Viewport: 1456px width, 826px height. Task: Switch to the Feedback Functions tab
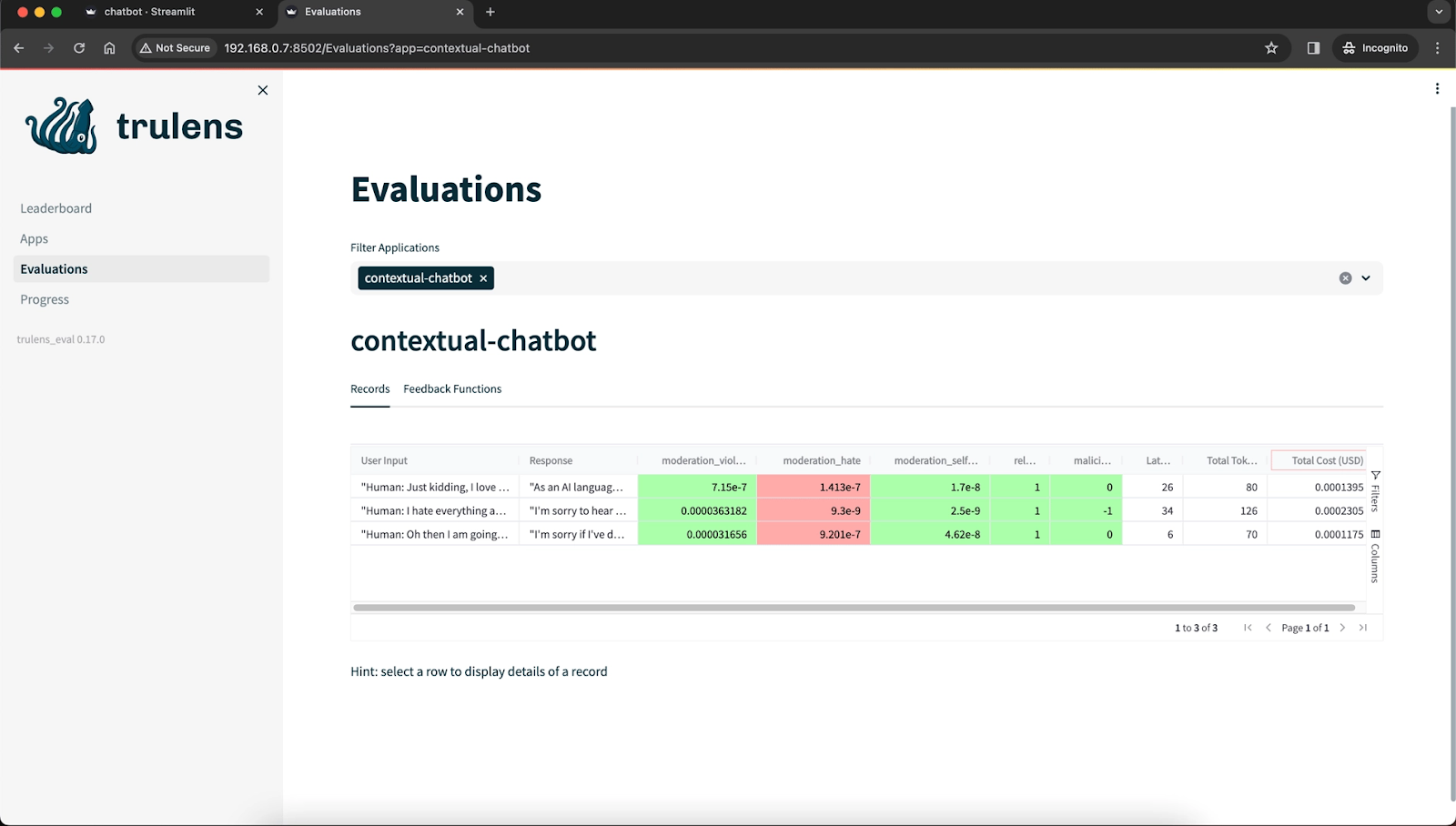(452, 388)
